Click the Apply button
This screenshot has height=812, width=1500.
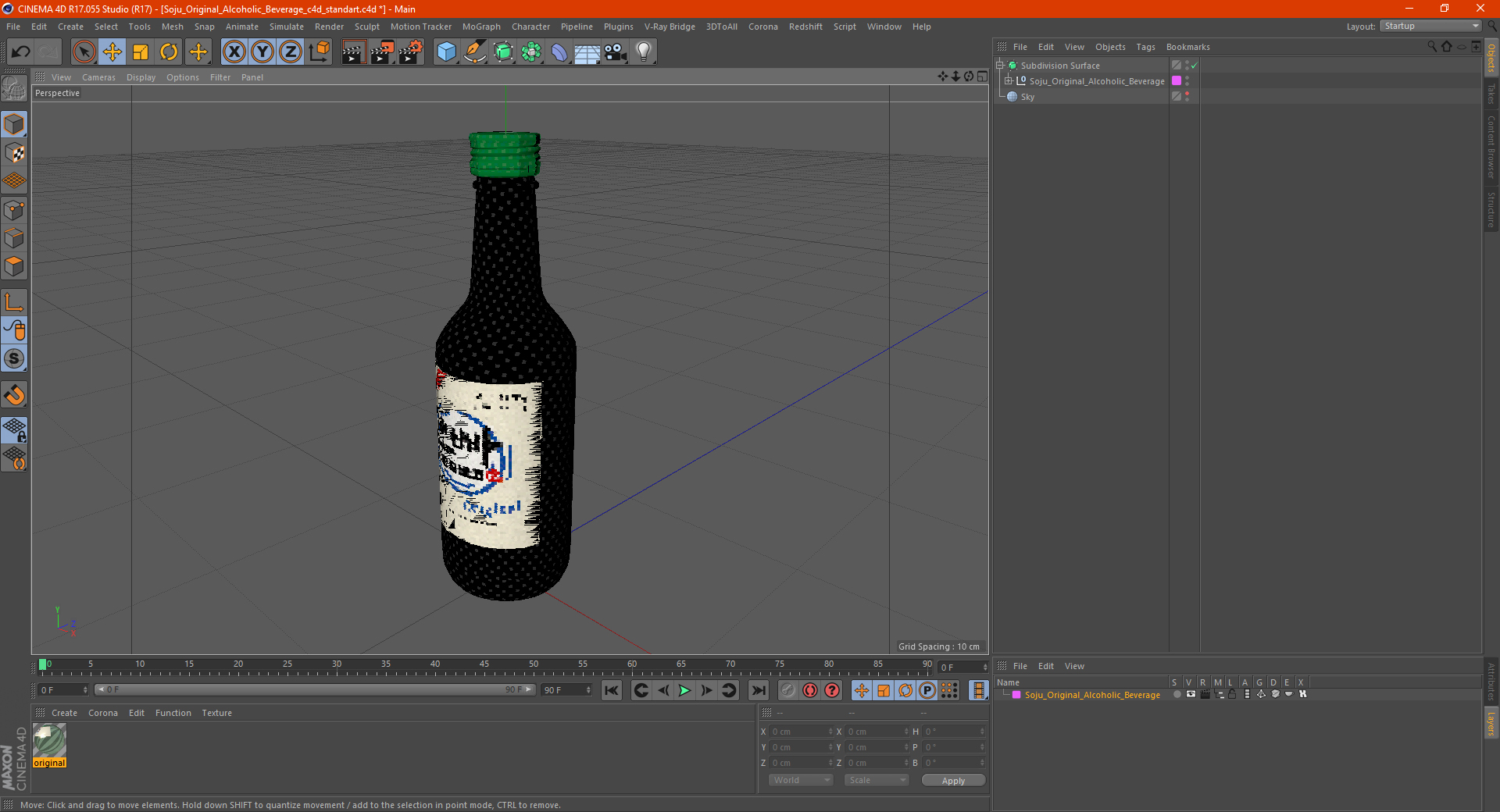point(953,780)
